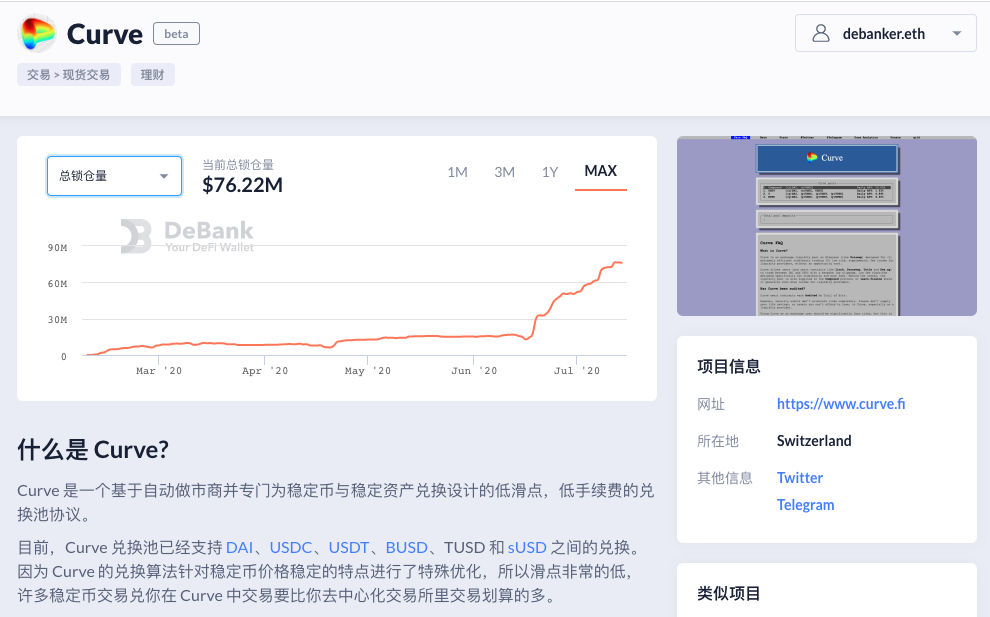
Task: Click the Jul '20 axis label
Action: (x=576, y=371)
